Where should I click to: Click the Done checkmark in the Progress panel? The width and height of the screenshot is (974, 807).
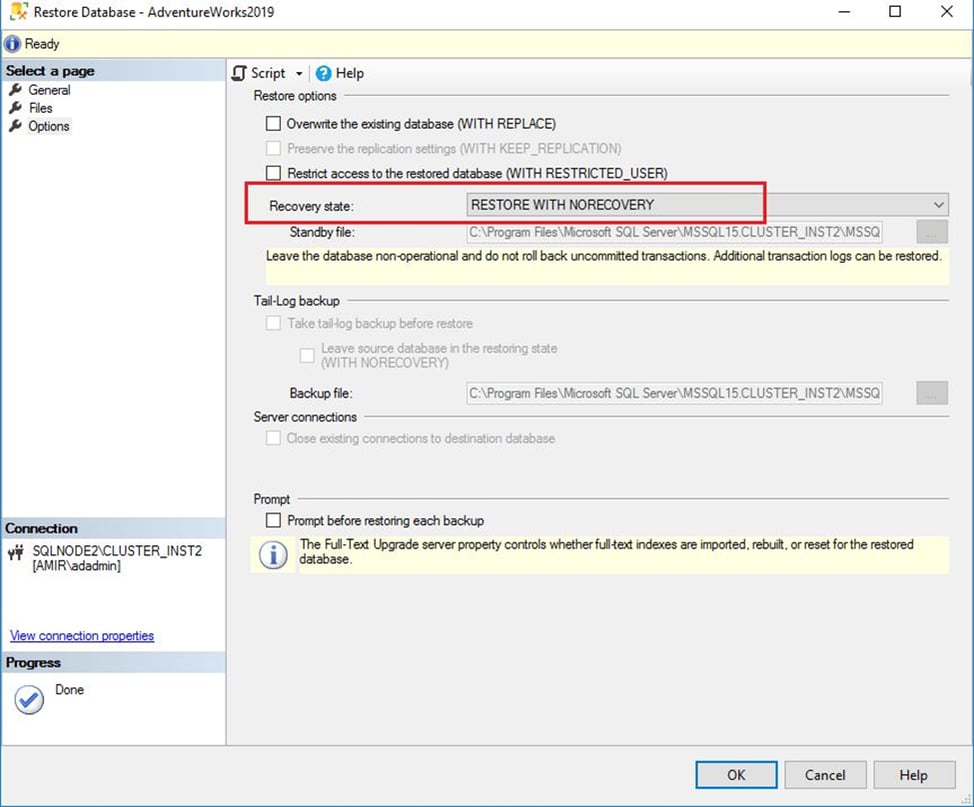(28, 699)
